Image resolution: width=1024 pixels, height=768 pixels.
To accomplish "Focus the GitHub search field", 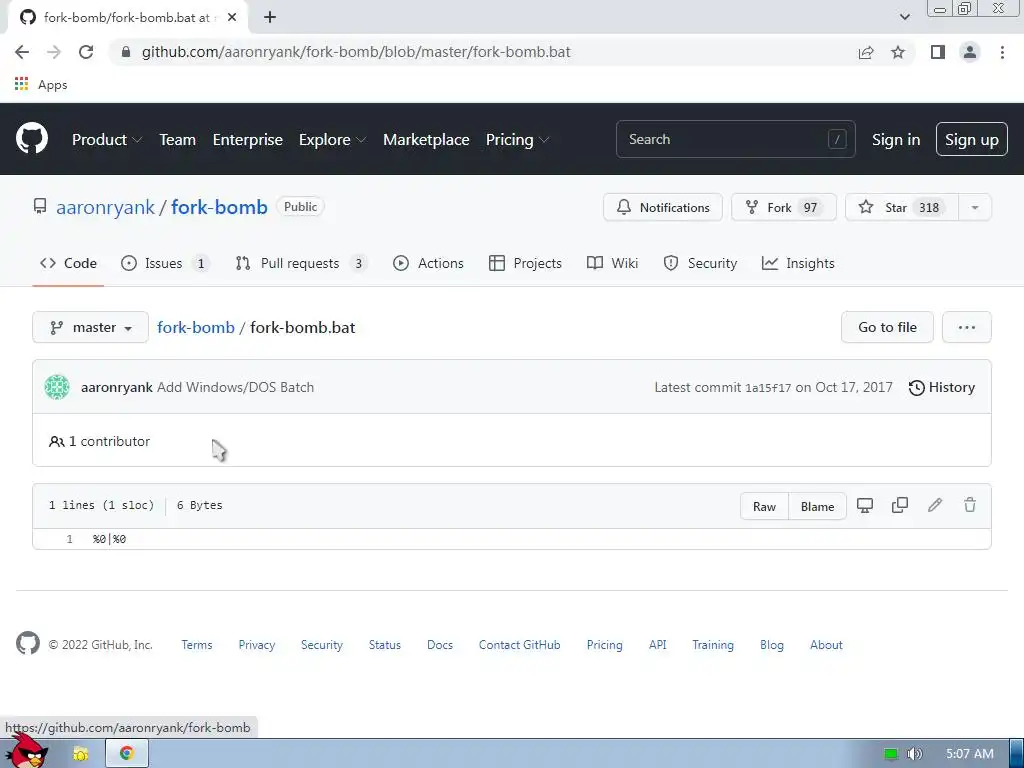I will pyautogui.click(x=735, y=139).
